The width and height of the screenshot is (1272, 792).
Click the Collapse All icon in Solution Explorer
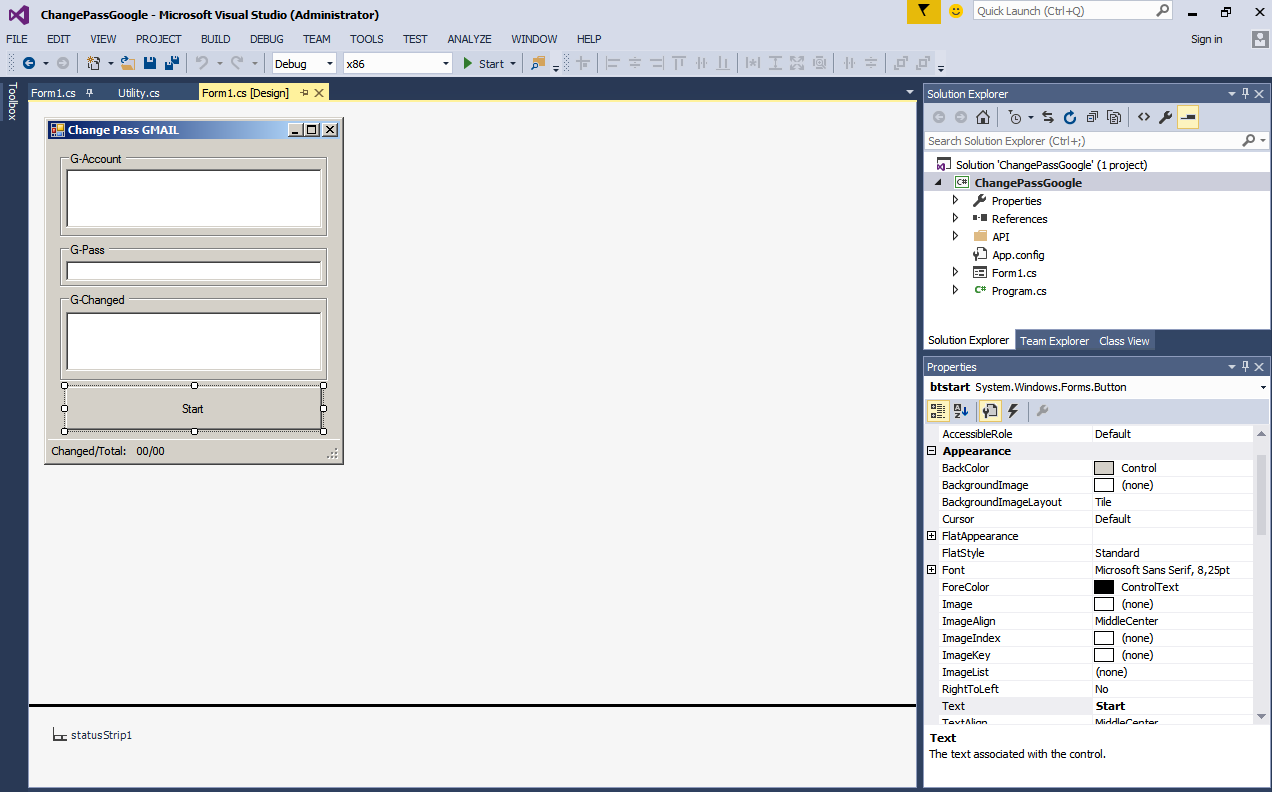(1092, 117)
